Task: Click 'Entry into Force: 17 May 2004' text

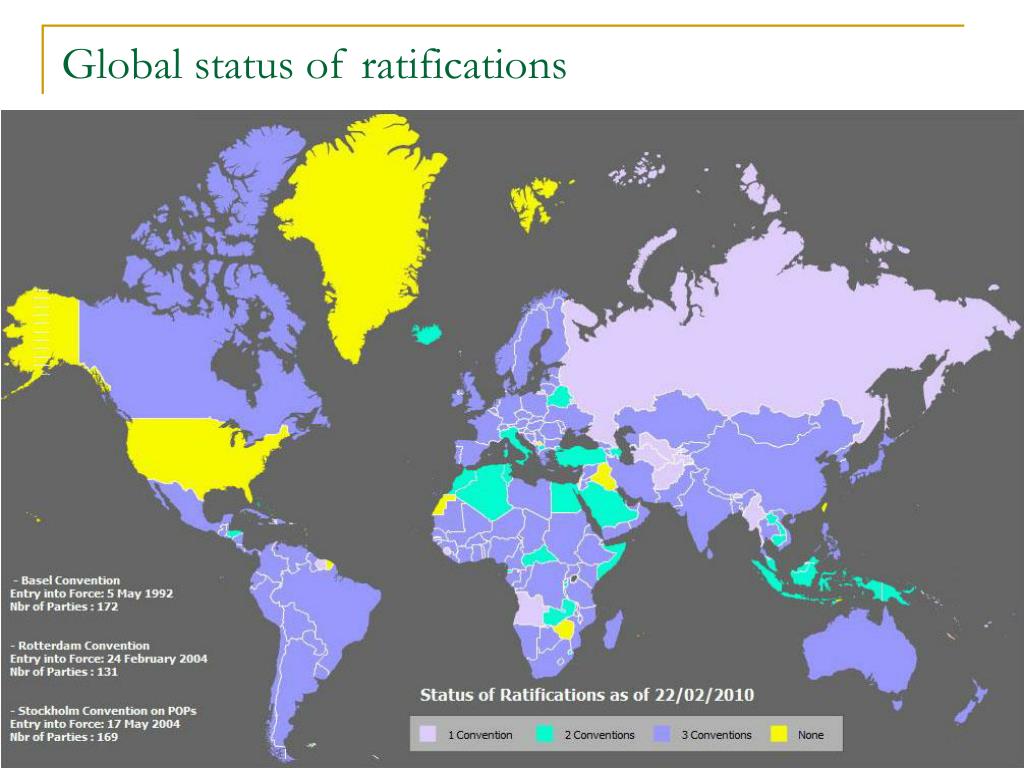Action: point(95,724)
